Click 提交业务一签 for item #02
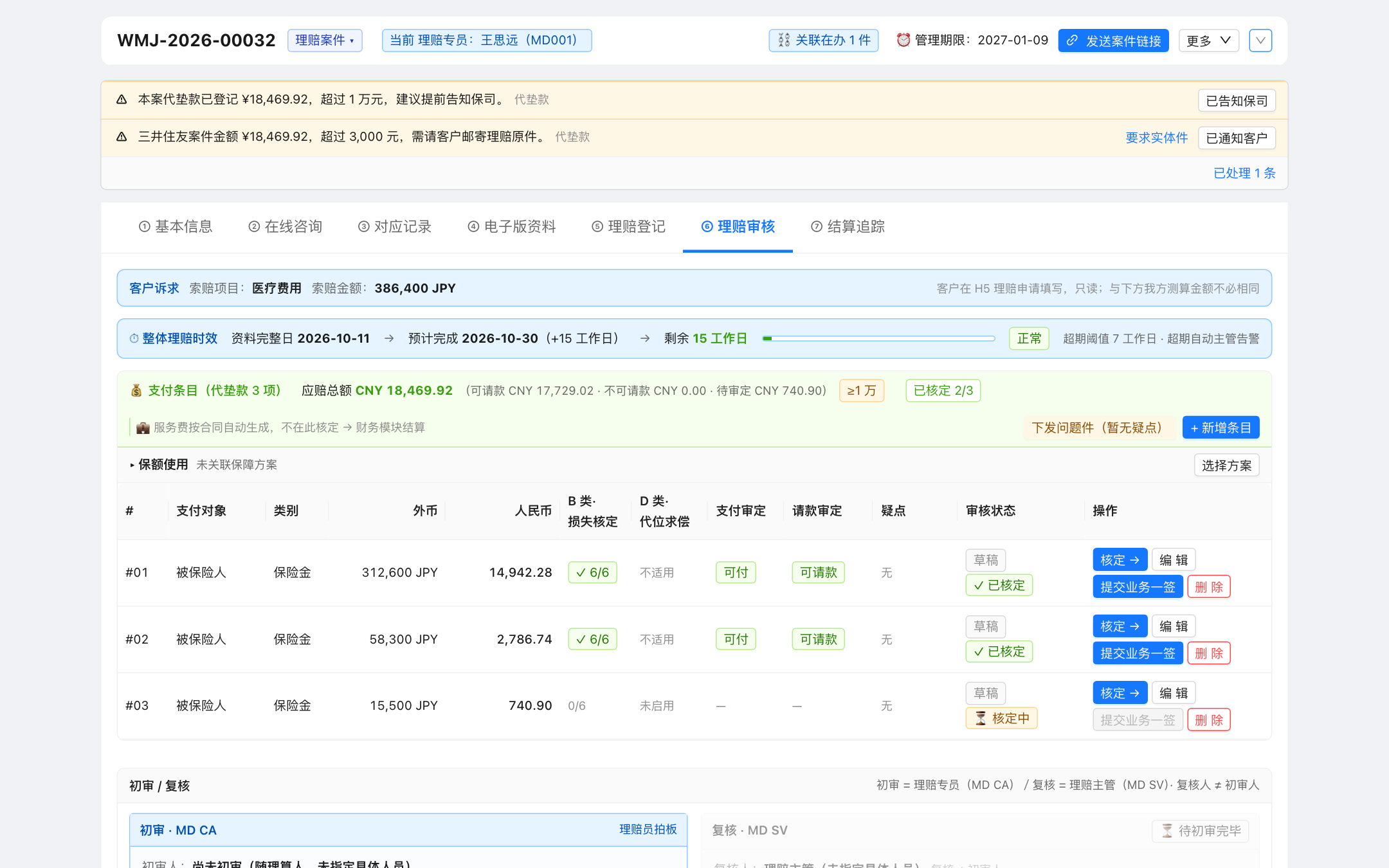The height and width of the screenshot is (868, 1389). click(x=1138, y=653)
